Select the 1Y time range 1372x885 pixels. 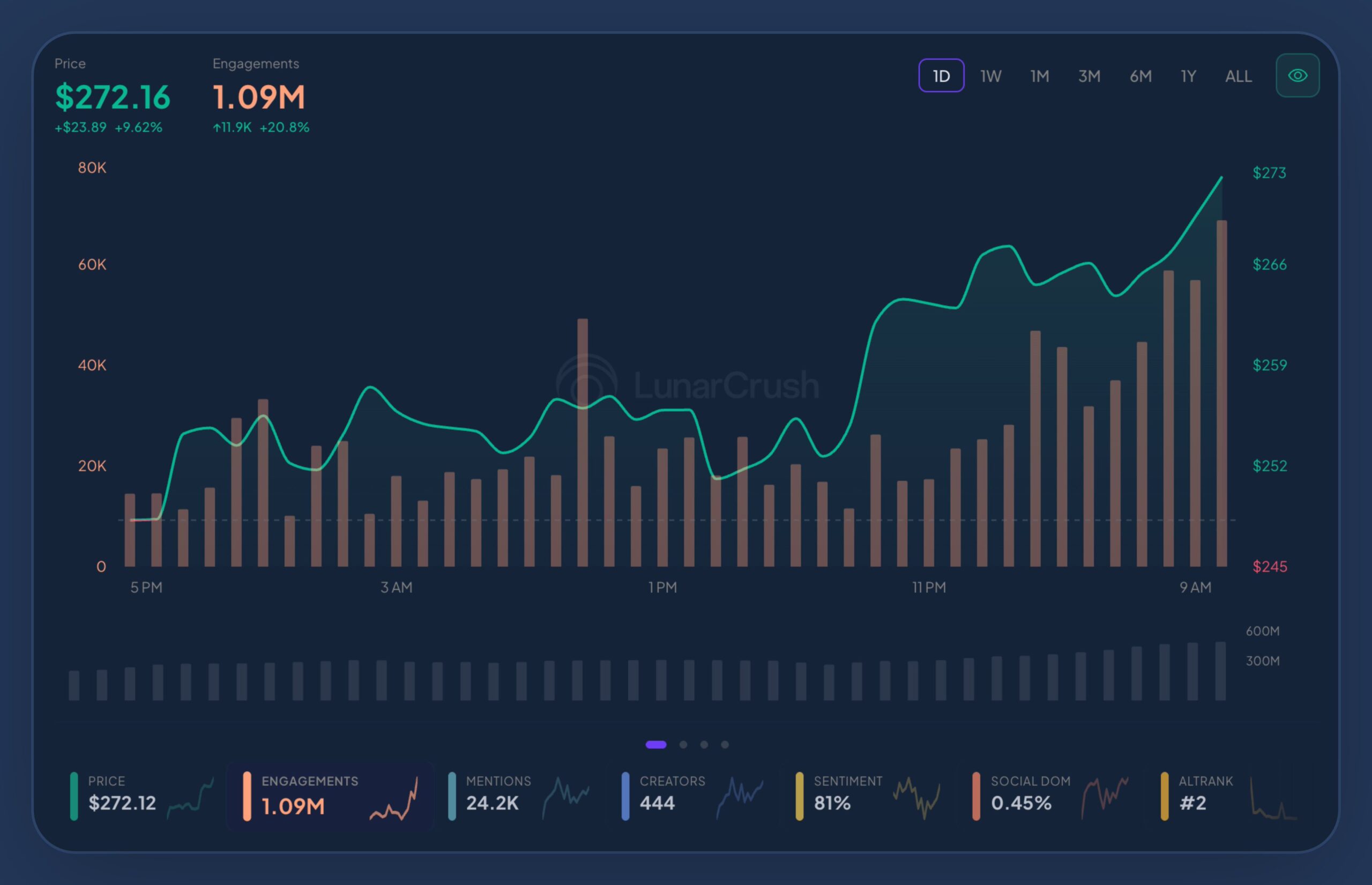coord(1188,75)
